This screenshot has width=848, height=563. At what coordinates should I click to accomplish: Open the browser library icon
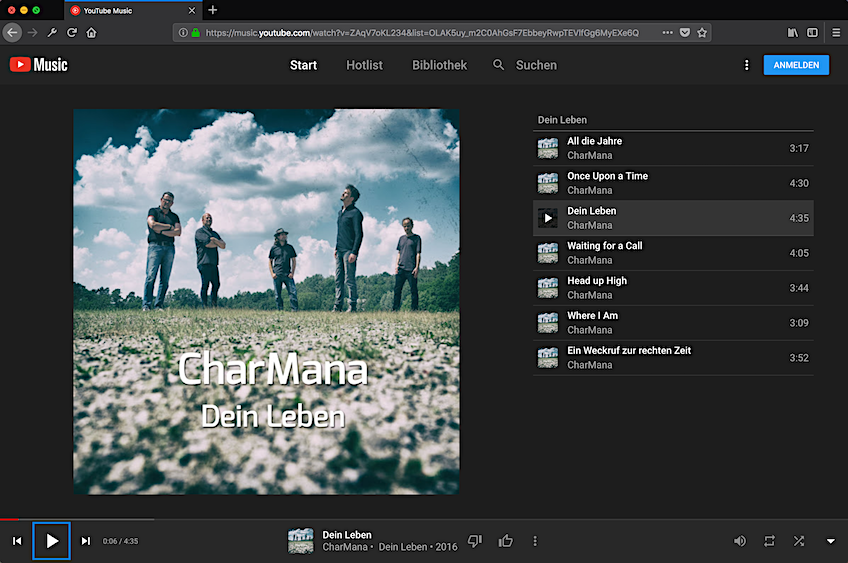coord(792,33)
